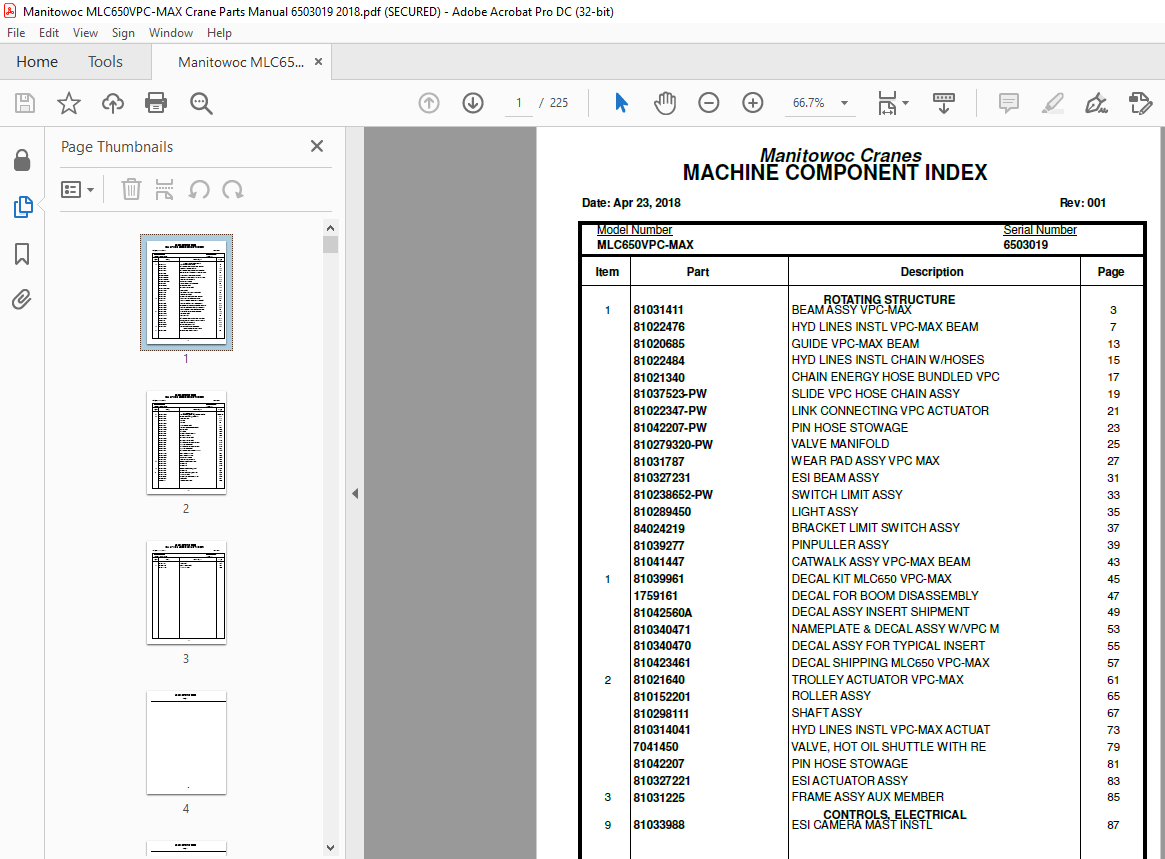The height and width of the screenshot is (859, 1165).
Task: Select page 3 thumbnail
Action: click(186, 592)
